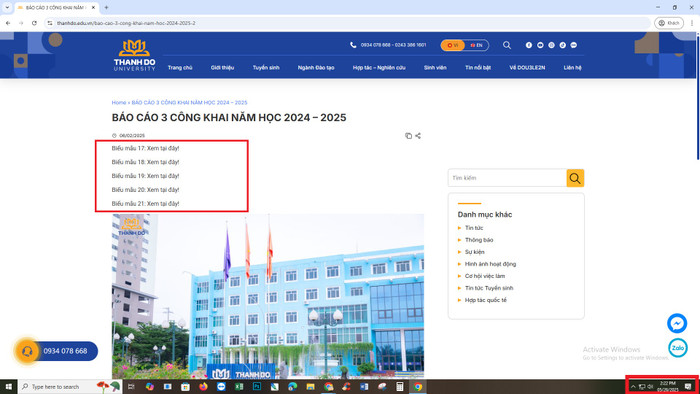Open the Về DOU3LE2N menu

pyautogui.click(x=527, y=68)
